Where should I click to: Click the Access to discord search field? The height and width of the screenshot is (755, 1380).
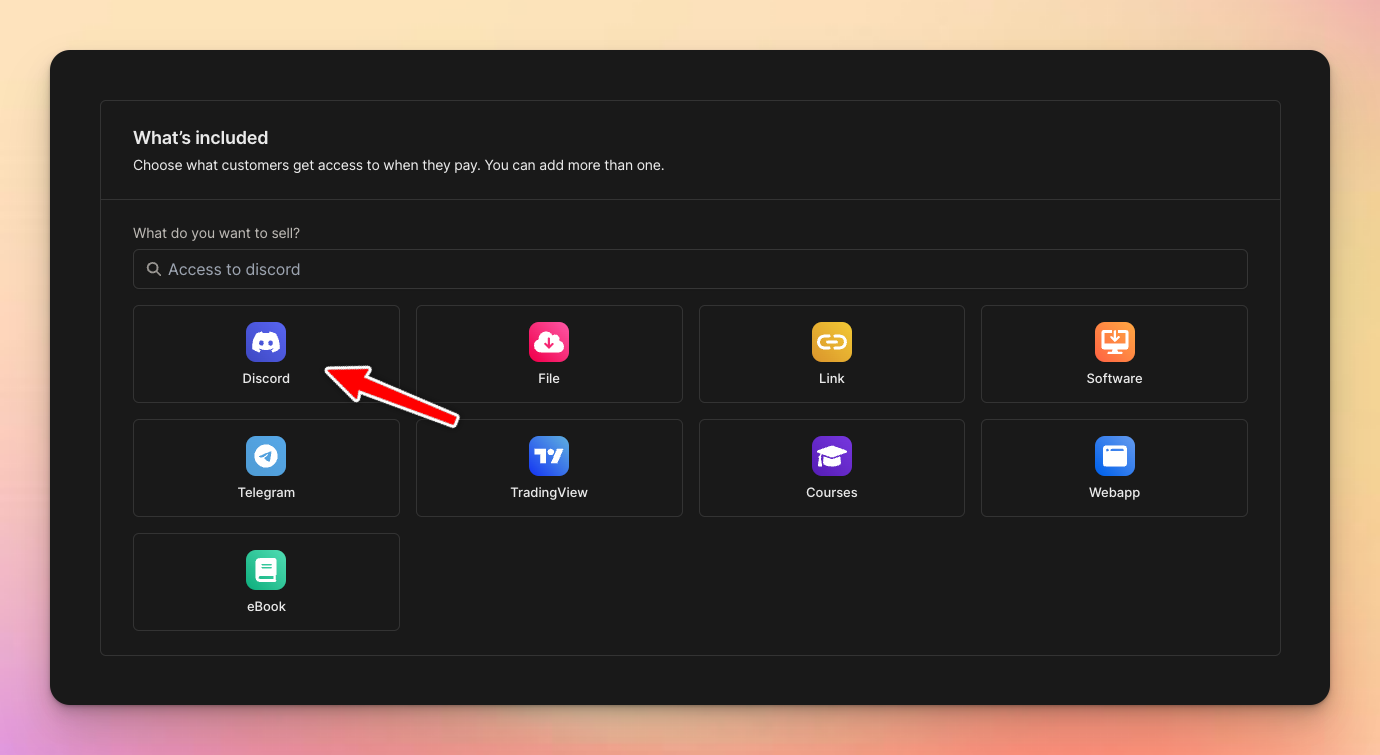point(690,269)
